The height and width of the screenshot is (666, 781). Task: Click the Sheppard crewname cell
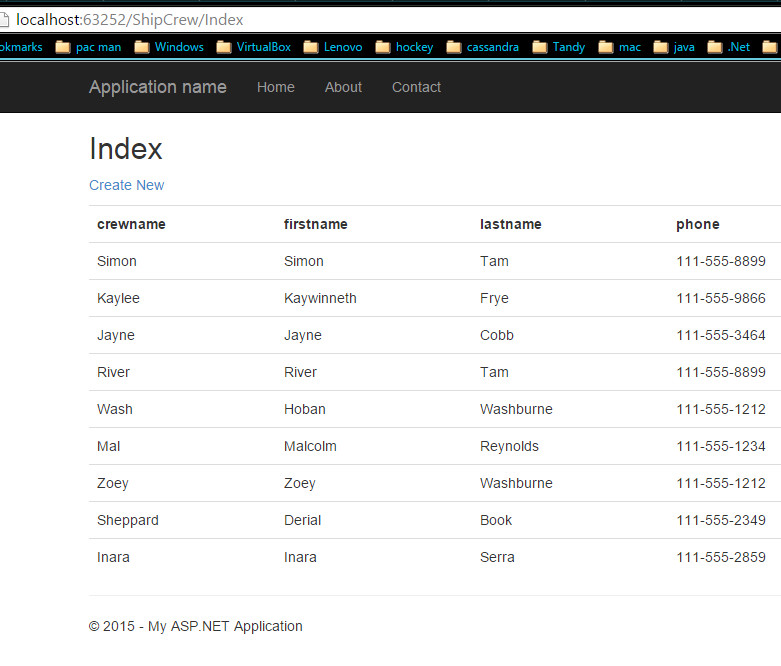(127, 520)
